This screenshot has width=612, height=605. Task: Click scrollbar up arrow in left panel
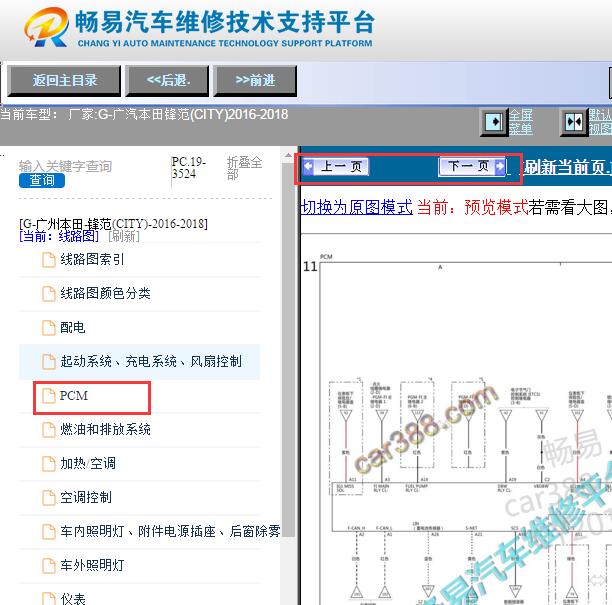[288, 155]
